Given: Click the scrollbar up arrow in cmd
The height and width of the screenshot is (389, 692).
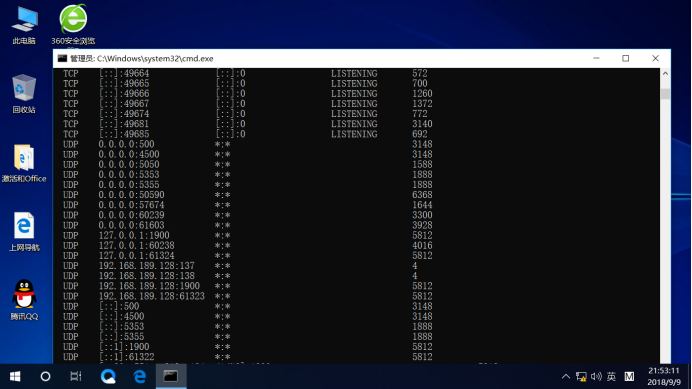Looking at the screenshot, I should [x=665, y=73].
